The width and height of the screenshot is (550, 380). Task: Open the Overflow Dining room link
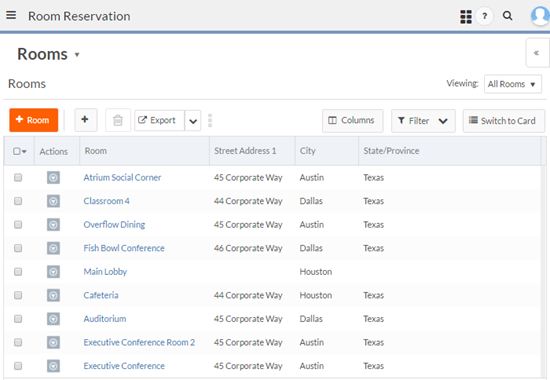point(114,225)
